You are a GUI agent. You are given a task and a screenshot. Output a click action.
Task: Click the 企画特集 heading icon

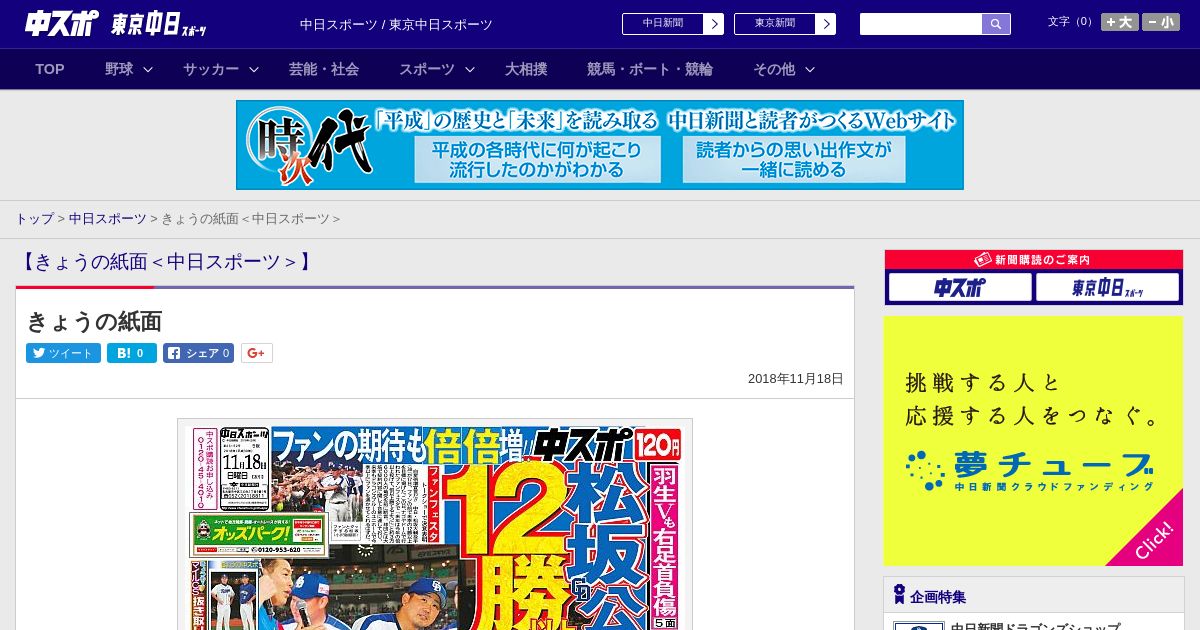point(899,595)
